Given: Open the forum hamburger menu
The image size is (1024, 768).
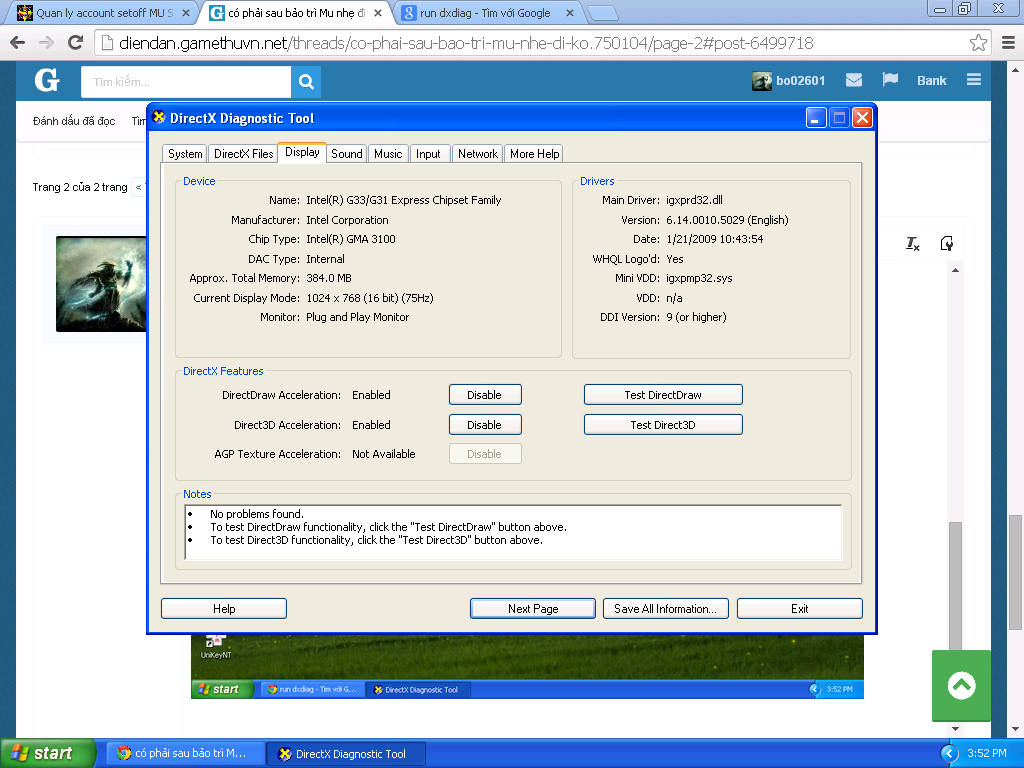Looking at the screenshot, I should click(974, 80).
